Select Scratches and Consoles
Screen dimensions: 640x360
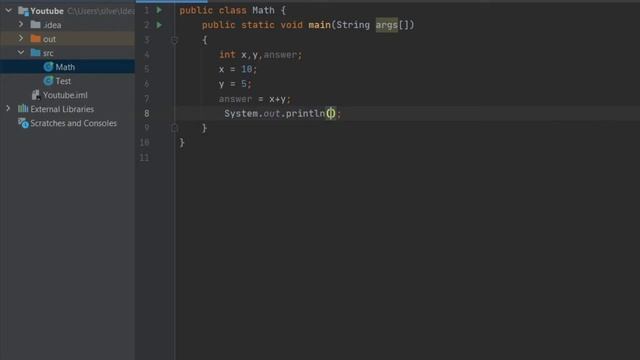tap(73, 123)
